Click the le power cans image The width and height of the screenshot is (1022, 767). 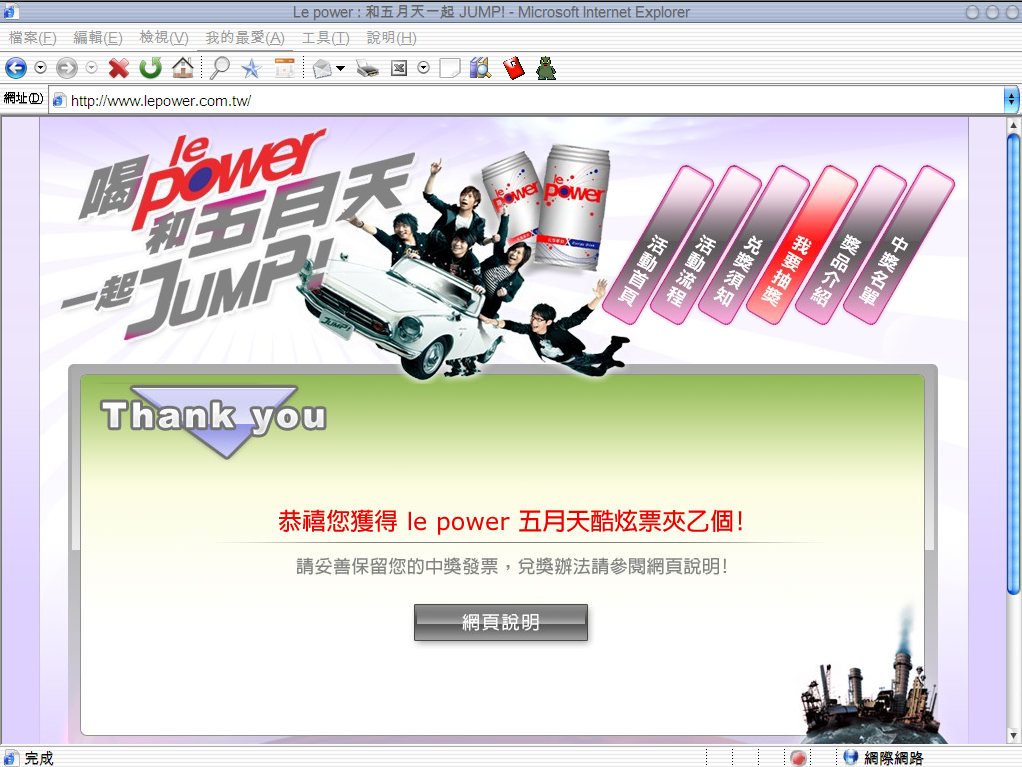click(x=546, y=207)
